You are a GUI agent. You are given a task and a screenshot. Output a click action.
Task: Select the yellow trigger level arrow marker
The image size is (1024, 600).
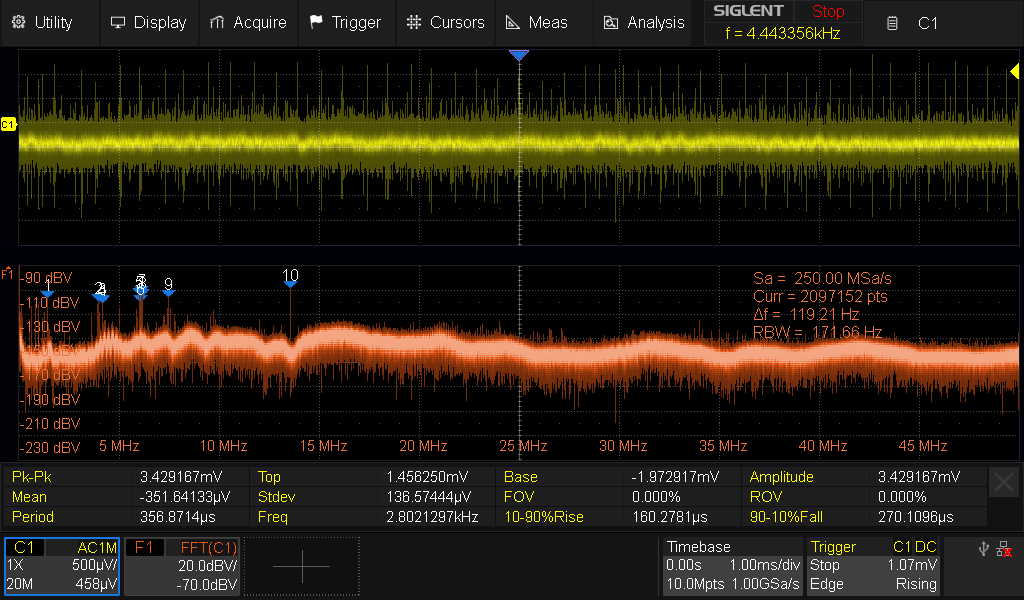1014,71
